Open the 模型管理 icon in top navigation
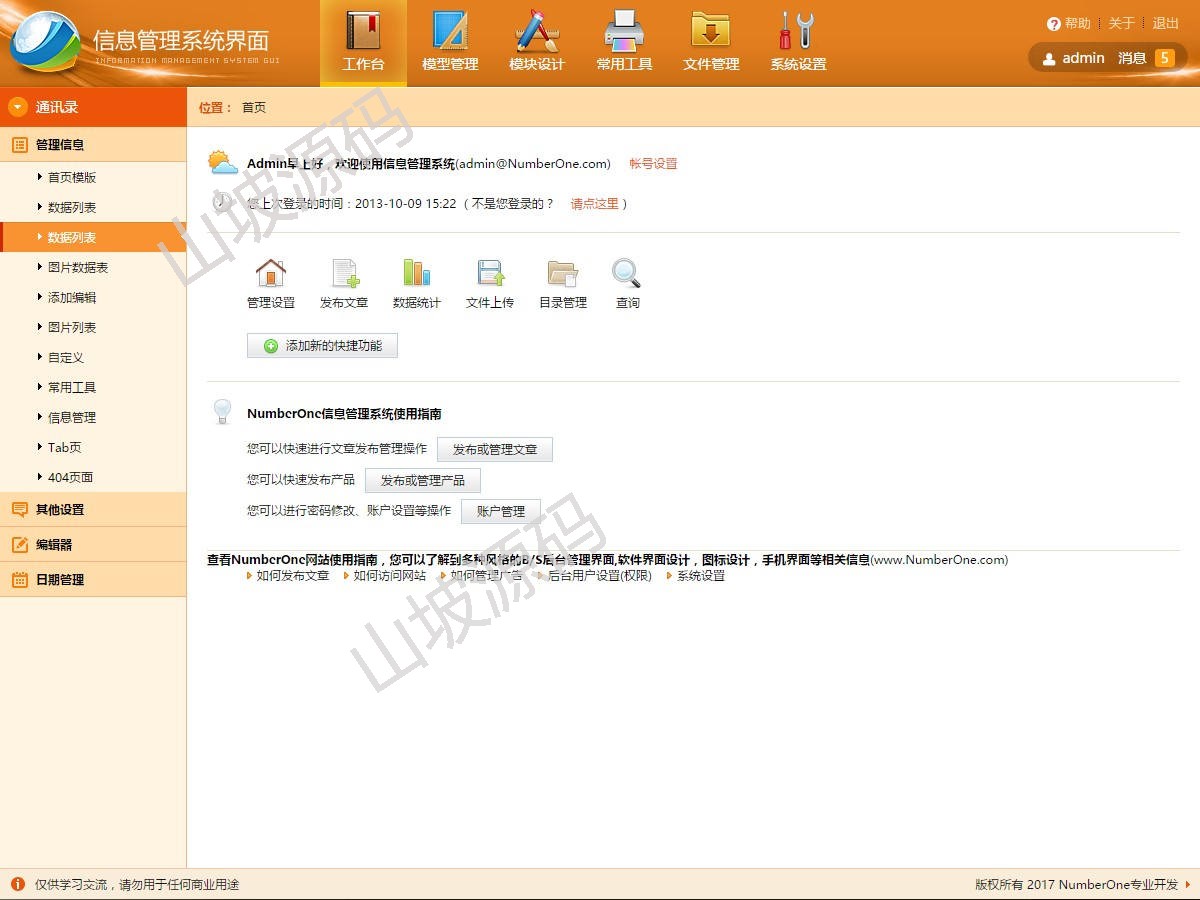This screenshot has width=1200, height=900. point(450,32)
